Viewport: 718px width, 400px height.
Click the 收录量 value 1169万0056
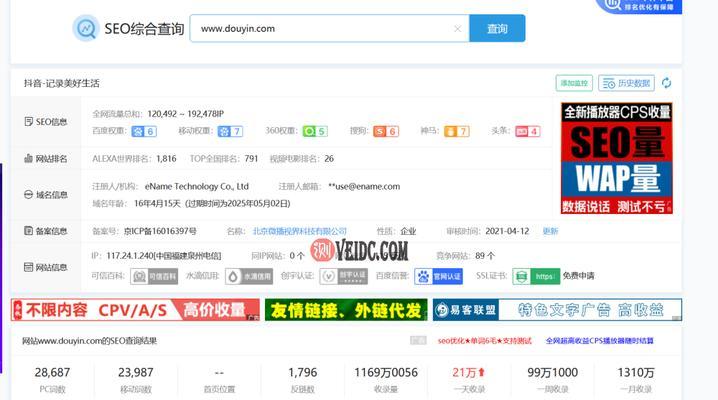point(386,373)
